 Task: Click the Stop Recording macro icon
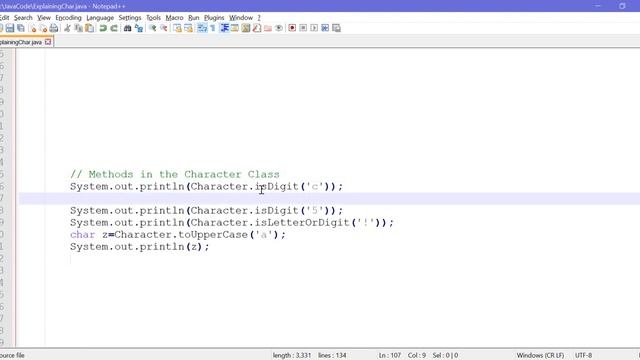click(x=303, y=28)
